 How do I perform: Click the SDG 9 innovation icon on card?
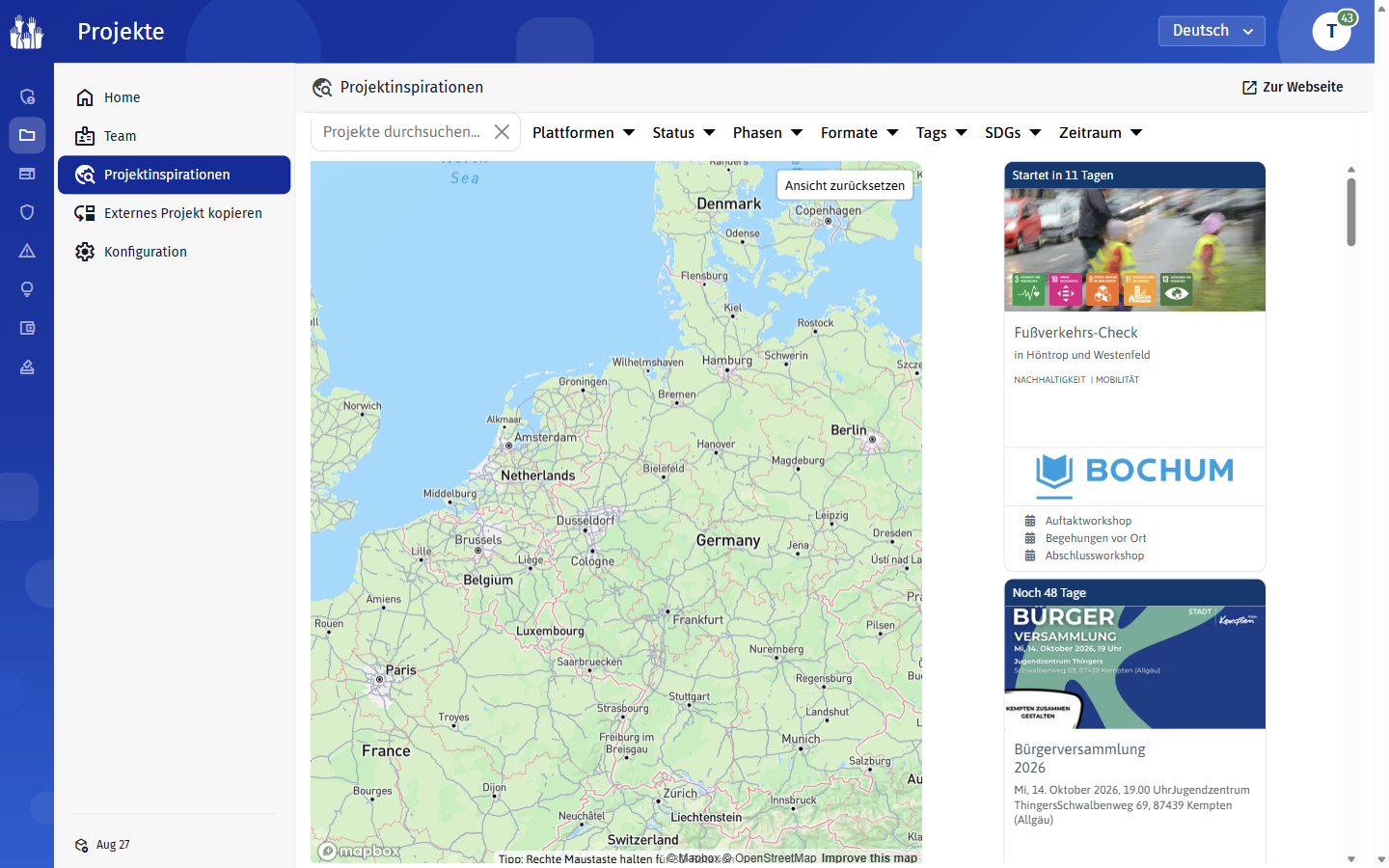coord(1102,289)
